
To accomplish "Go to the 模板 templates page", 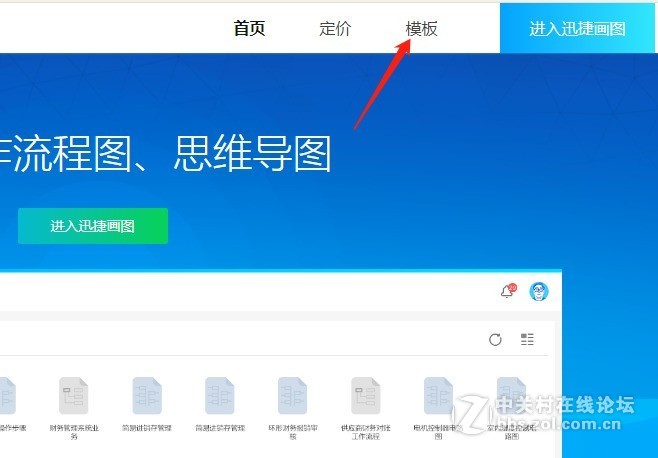I will [x=421, y=29].
